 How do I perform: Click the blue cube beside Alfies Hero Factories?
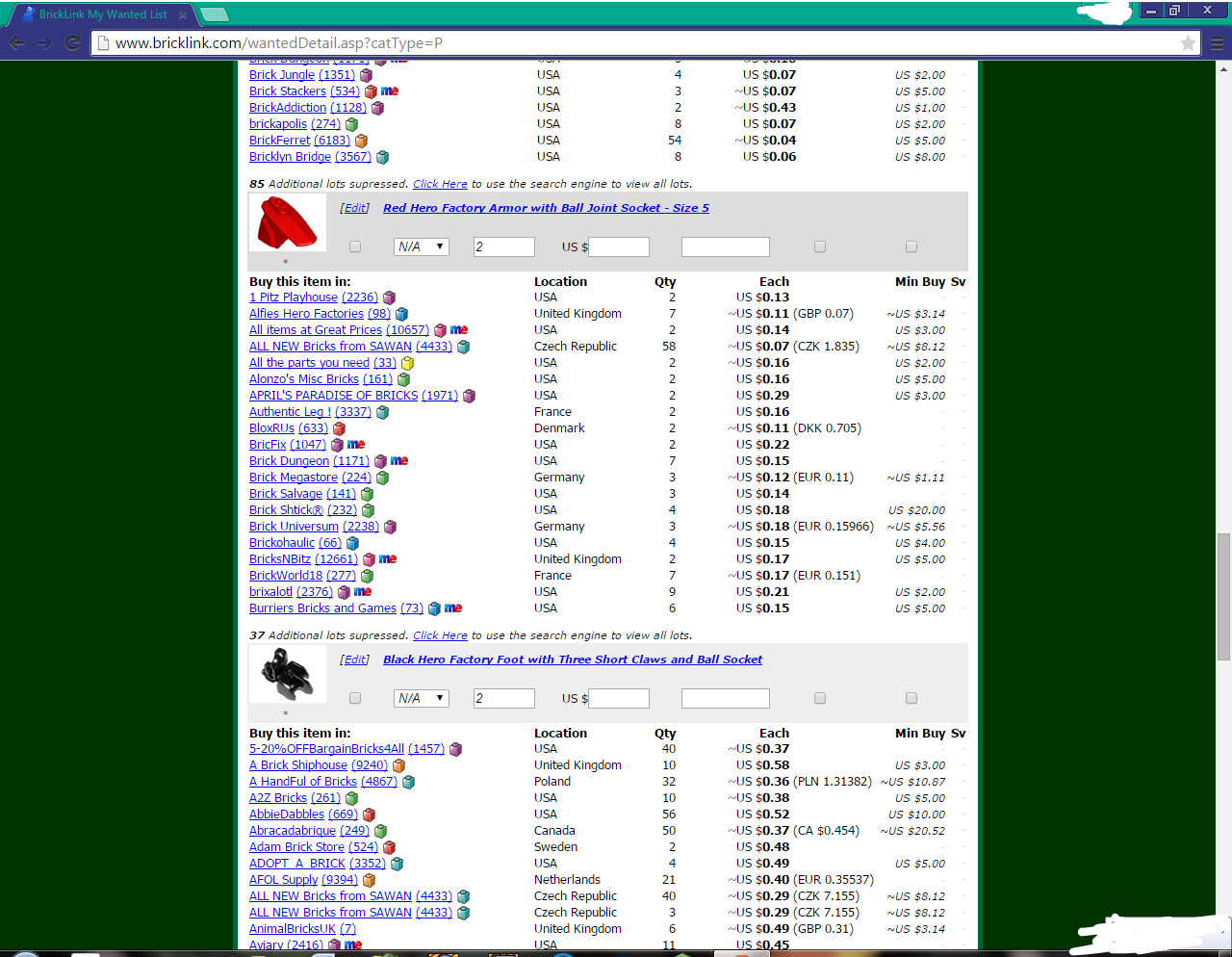[402, 315]
